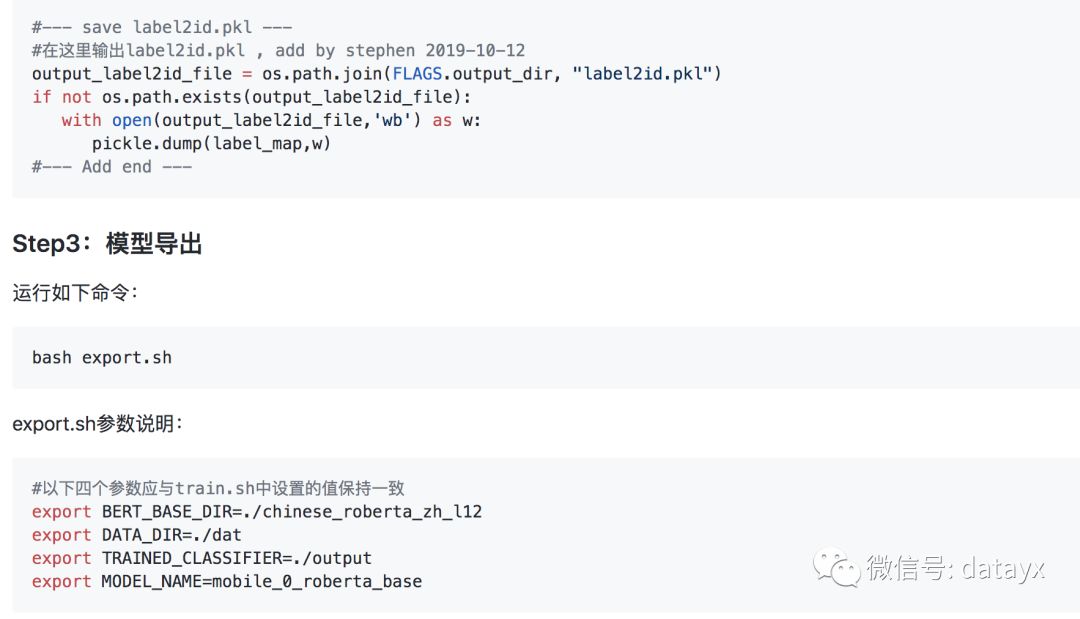Click the TRAINED_CLASSIFIER export line
Viewport: 1080px width, 619px height.
202,558
